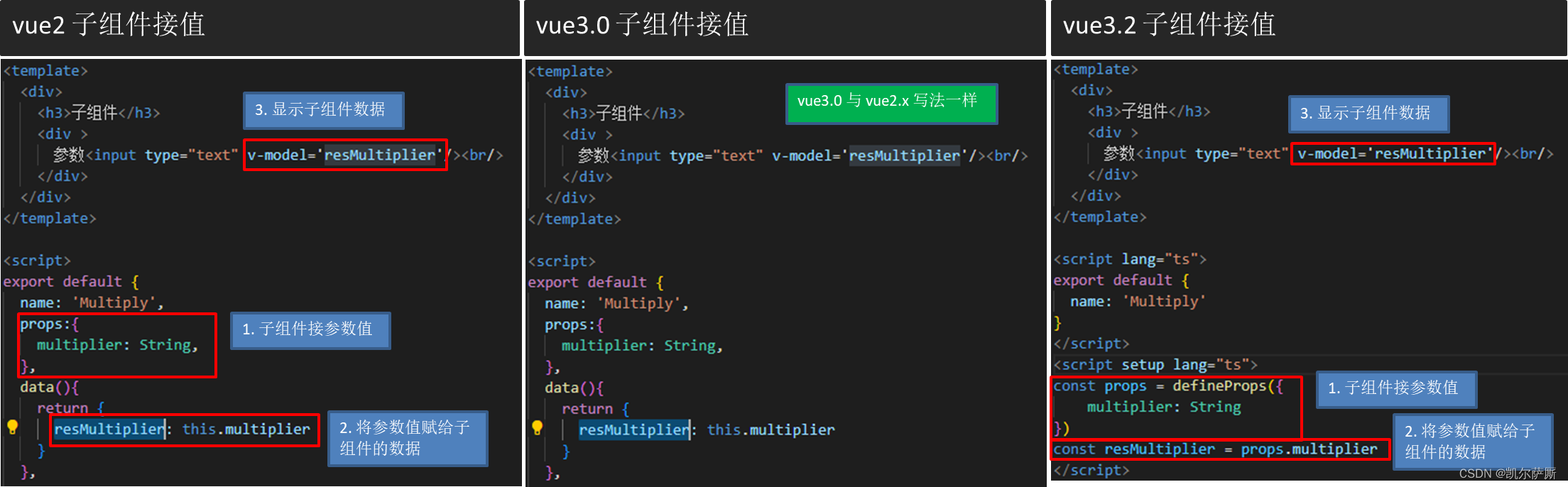Click 'this.multiplier' in the vue2 panel
This screenshot has width=1568, height=487.
pos(246,429)
